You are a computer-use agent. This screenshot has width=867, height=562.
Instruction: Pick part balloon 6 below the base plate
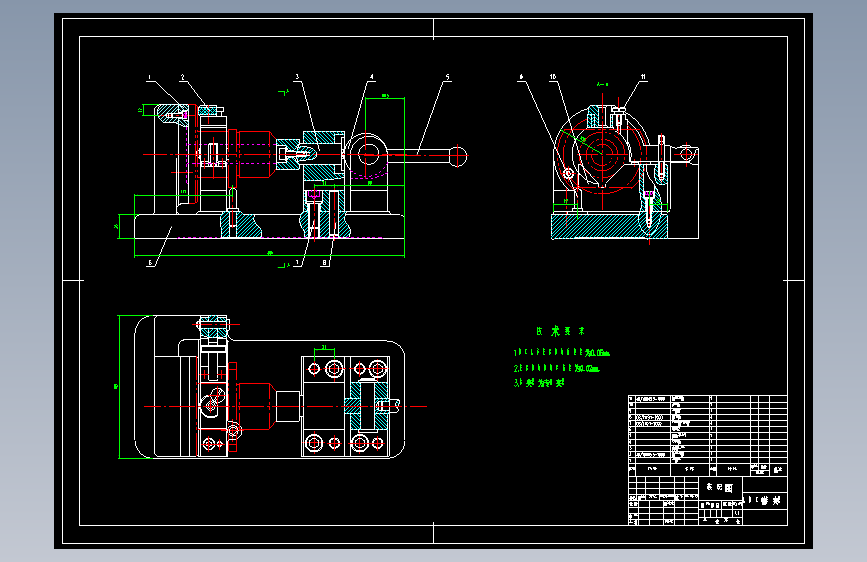coord(150,263)
